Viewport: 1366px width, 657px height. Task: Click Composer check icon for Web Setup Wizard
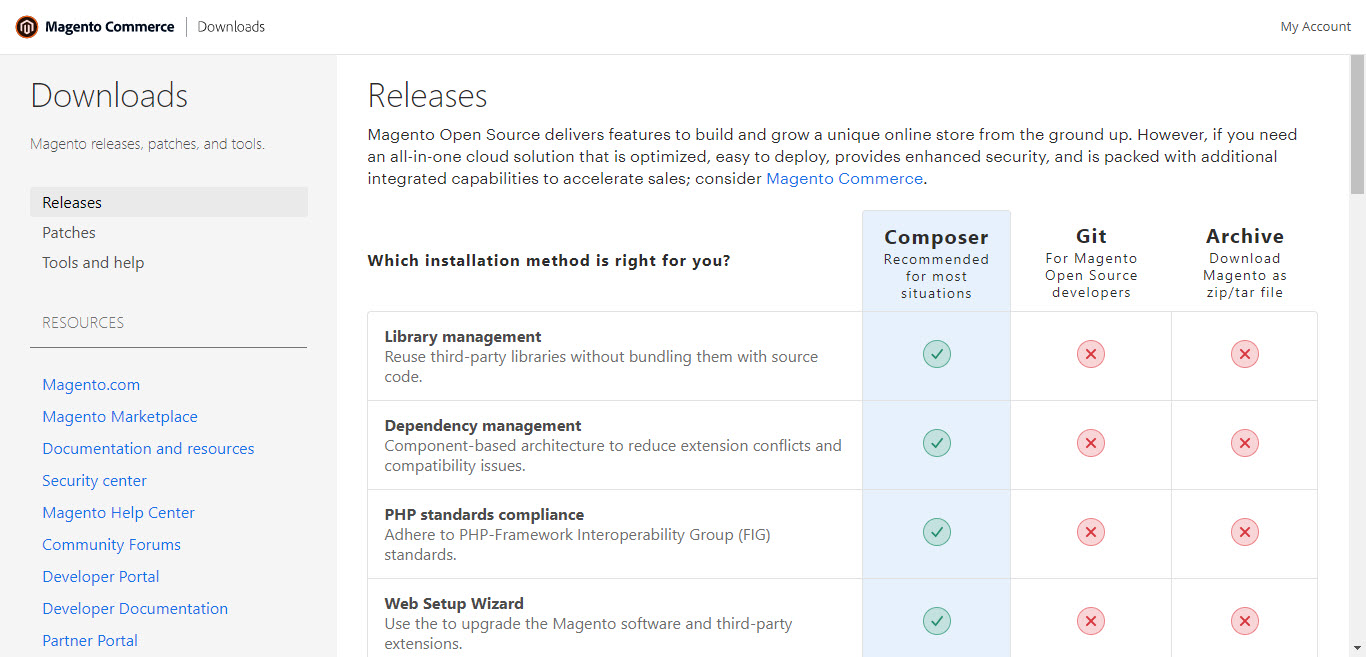pyautogui.click(x=937, y=621)
